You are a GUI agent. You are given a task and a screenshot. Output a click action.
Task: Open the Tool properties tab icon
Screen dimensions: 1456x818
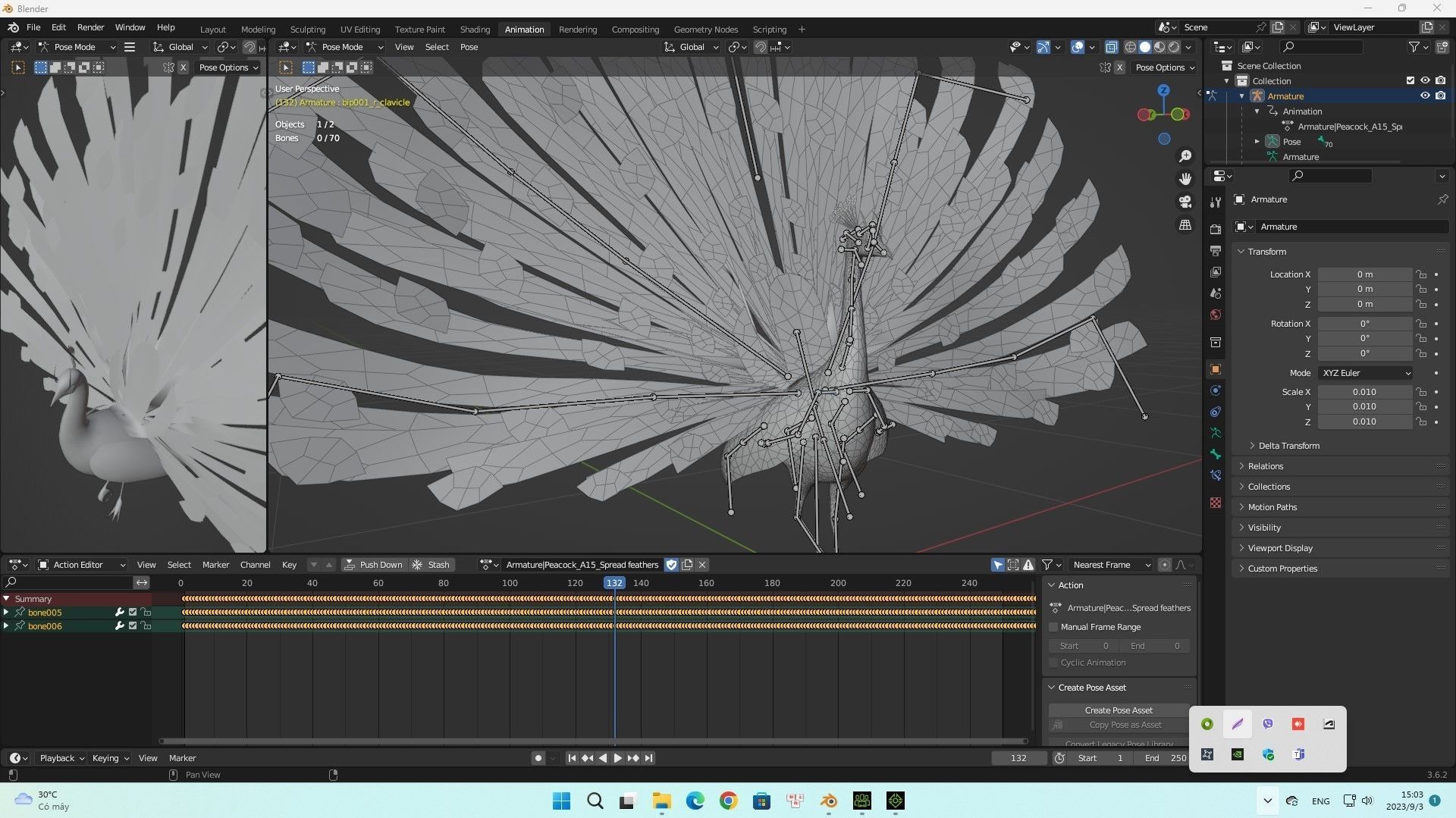[x=1216, y=202]
